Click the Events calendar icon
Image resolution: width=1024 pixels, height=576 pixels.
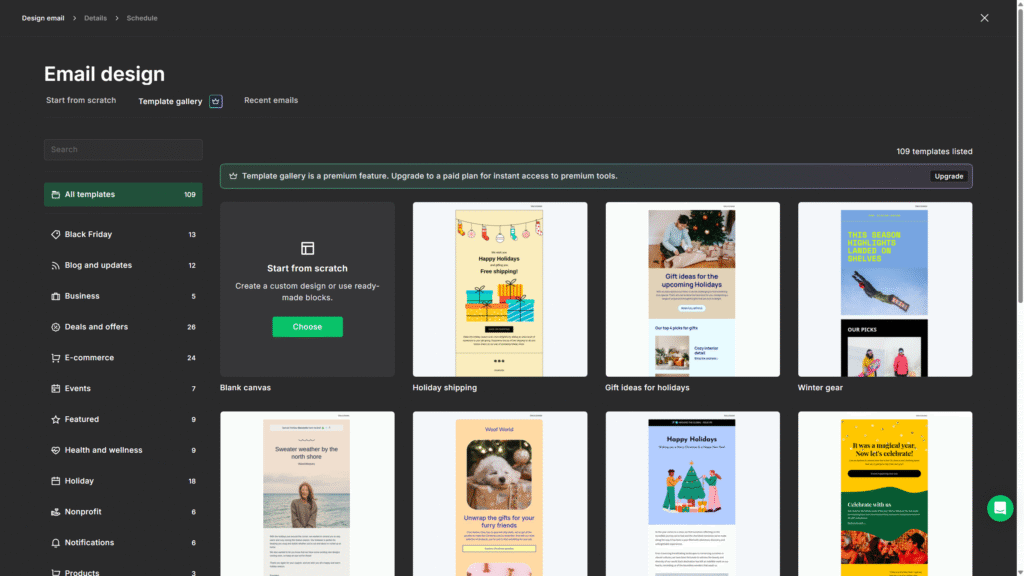[56, 389]
